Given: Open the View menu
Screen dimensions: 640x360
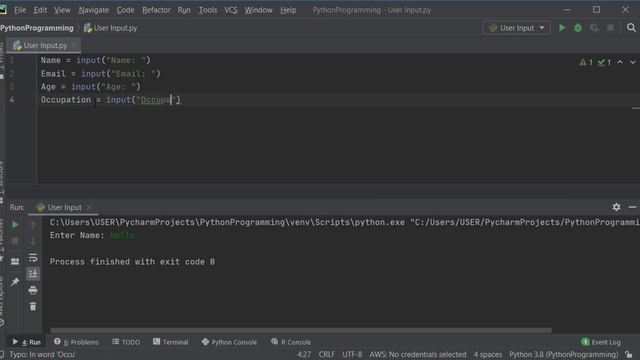Looking at the screenshot, I should pos(62,10).
